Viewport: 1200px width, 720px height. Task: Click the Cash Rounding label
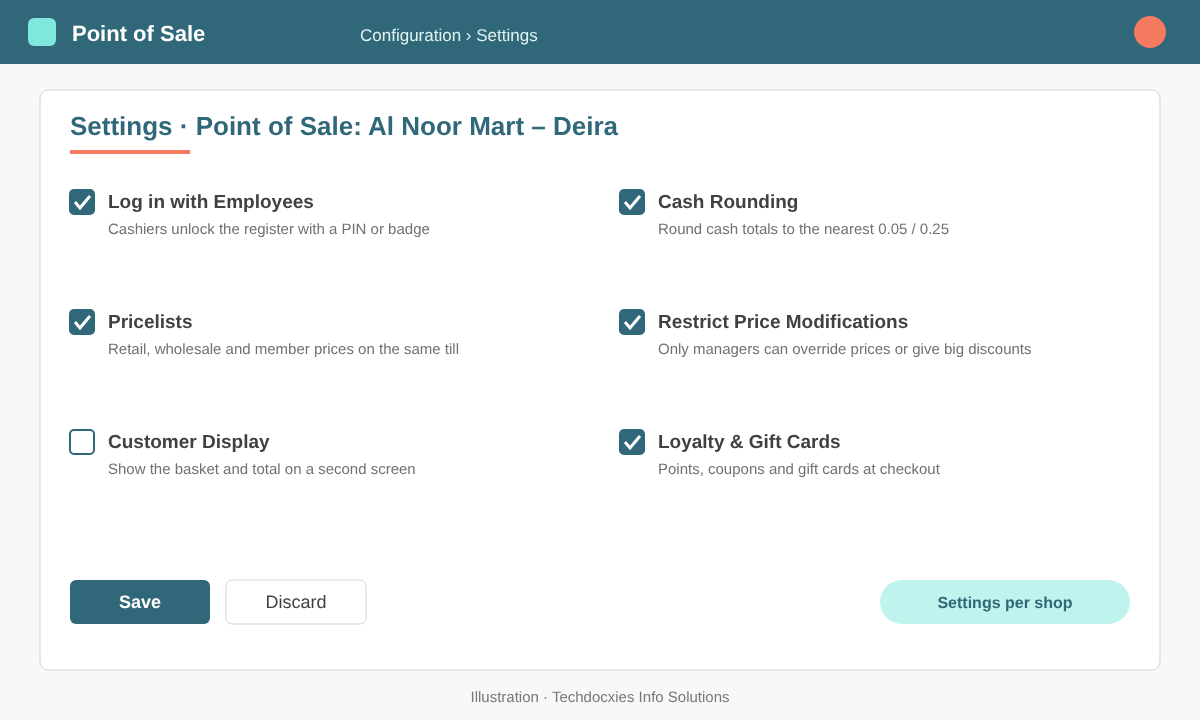coord(728,202)
